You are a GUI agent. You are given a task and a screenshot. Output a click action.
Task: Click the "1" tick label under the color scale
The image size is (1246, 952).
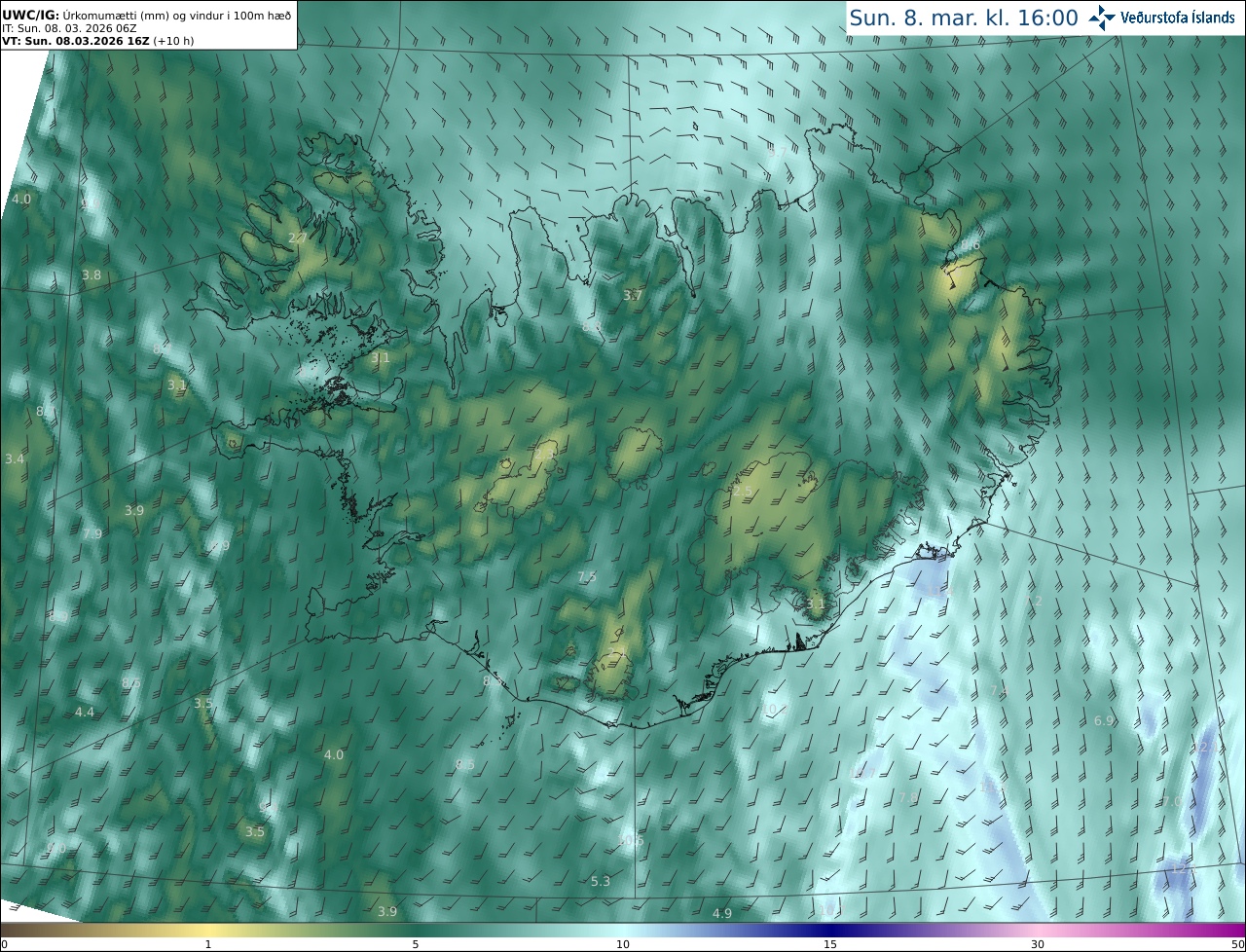208,944
